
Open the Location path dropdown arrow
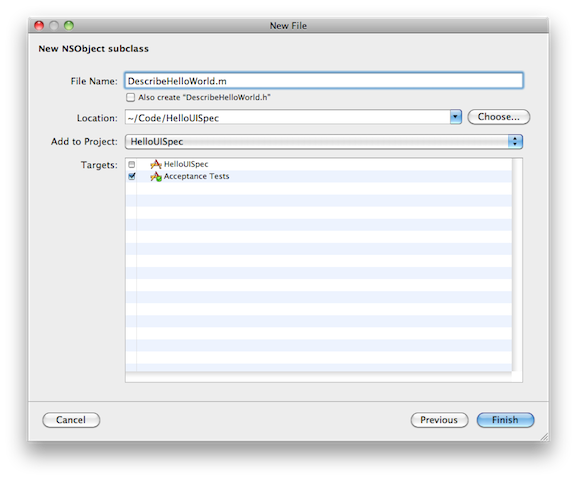tap(456, 117)
